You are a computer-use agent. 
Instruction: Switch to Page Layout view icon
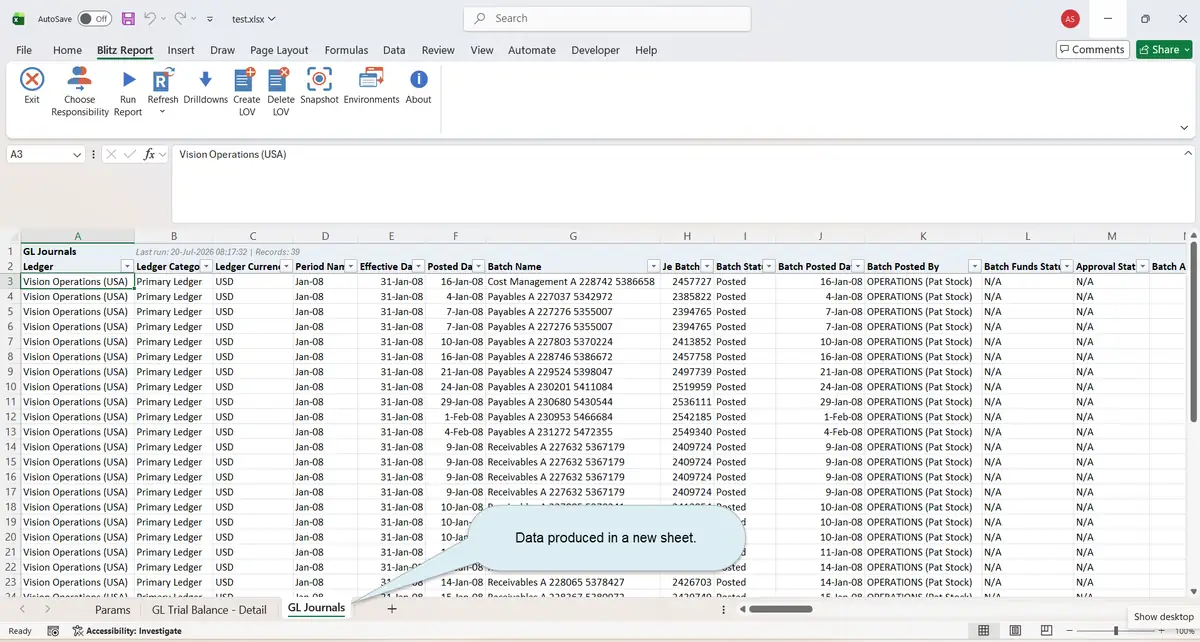1015,630
